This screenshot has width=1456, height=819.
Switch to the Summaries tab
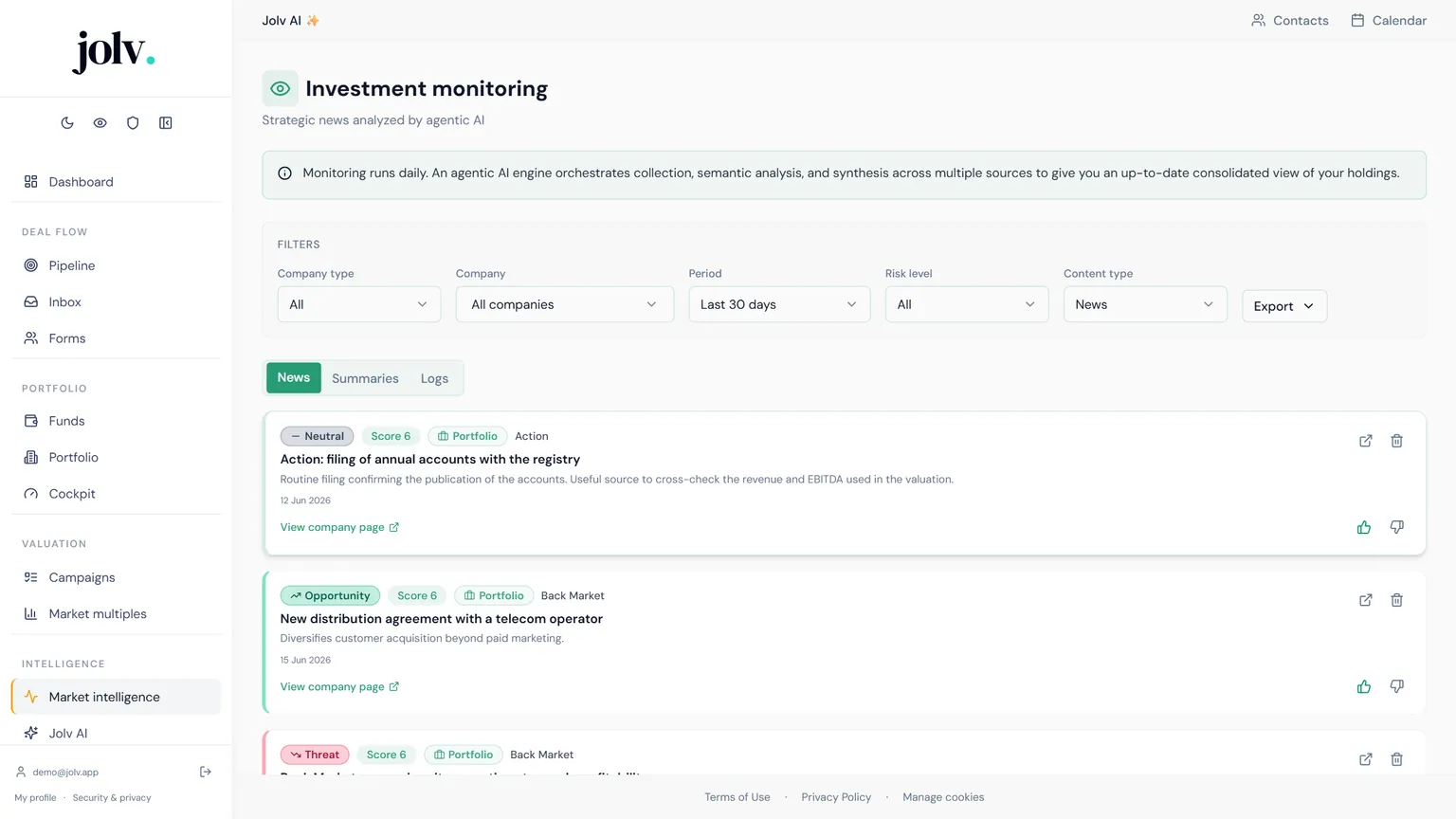[x=365, y=378]
